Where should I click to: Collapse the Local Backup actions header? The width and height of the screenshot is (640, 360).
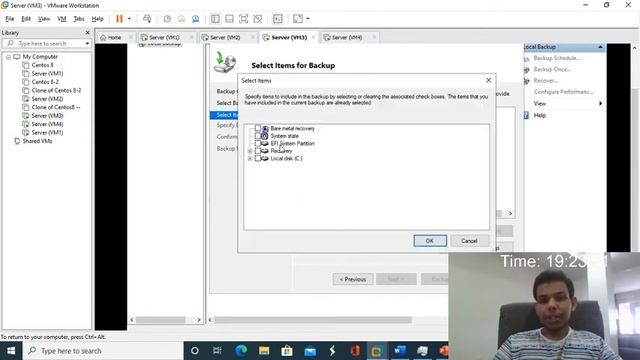point(600,47)
